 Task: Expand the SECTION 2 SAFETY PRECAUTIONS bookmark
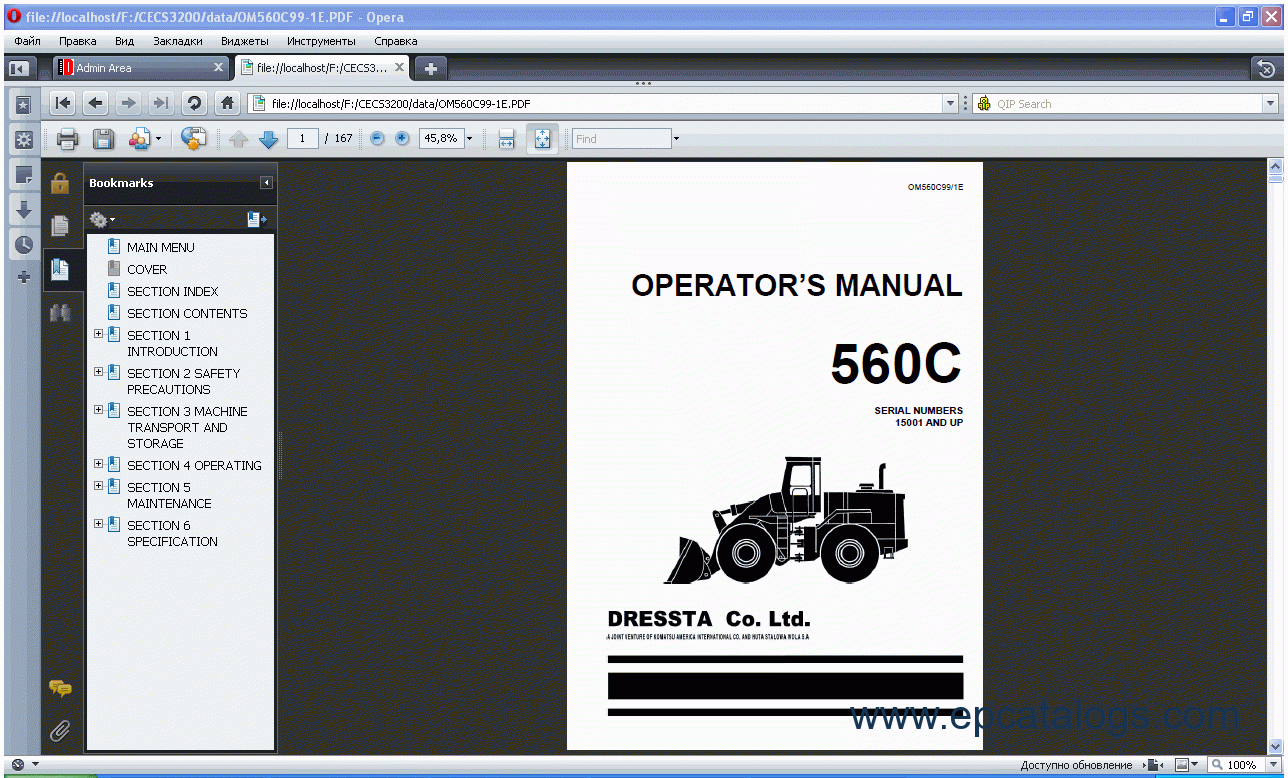pos(98,372)
